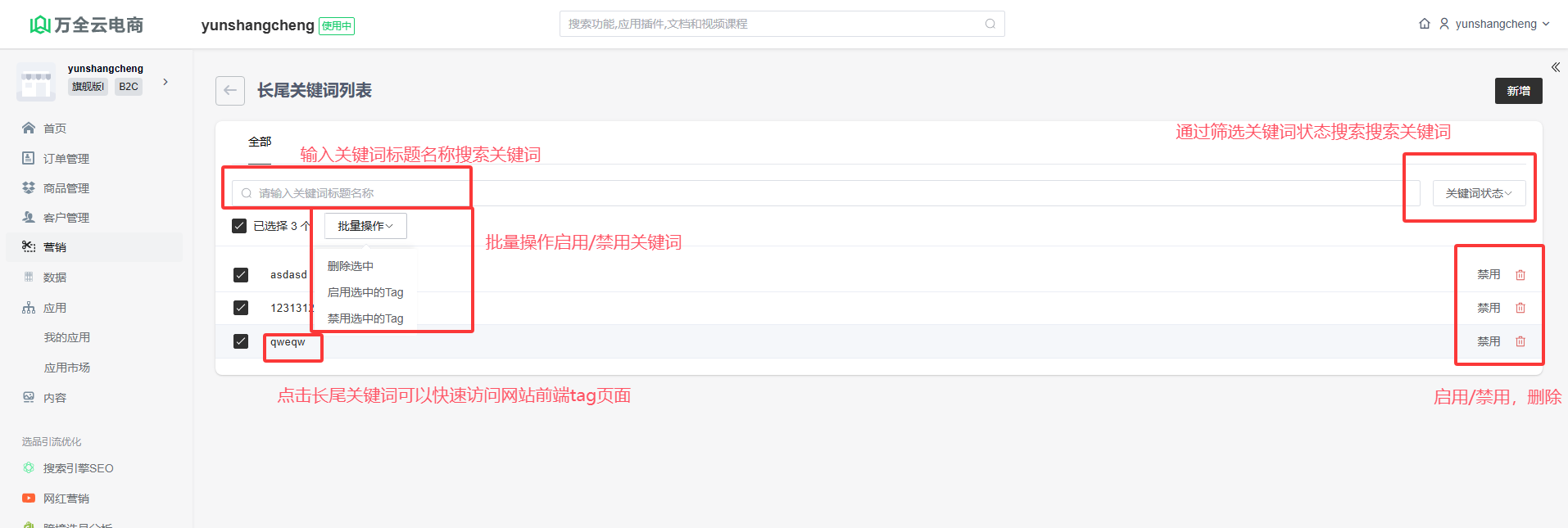
Task: Toggle the select-all checkbox beside 已选择
Action: (x=239, y=226)
